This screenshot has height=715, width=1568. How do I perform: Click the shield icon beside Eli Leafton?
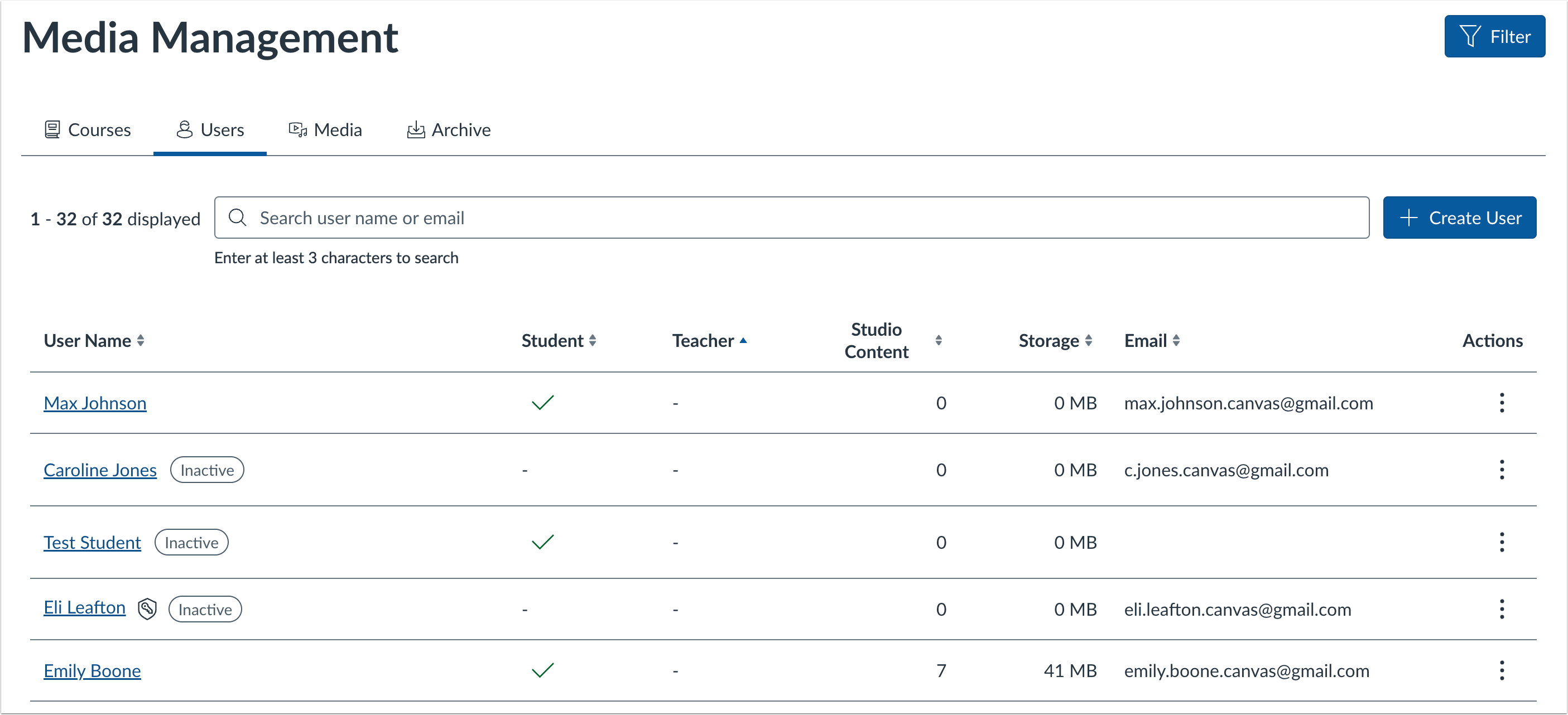click(146, 608)
